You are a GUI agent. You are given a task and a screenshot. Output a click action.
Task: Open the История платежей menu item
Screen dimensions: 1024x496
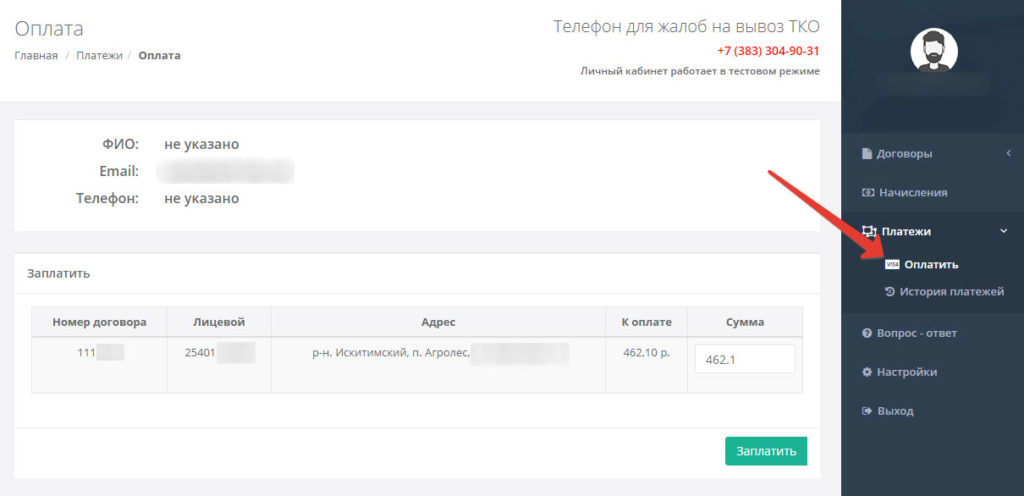point(951,292)
